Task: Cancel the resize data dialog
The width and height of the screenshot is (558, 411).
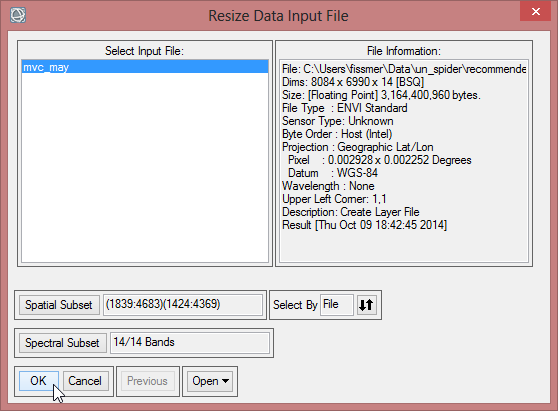Action: (85, 381)
